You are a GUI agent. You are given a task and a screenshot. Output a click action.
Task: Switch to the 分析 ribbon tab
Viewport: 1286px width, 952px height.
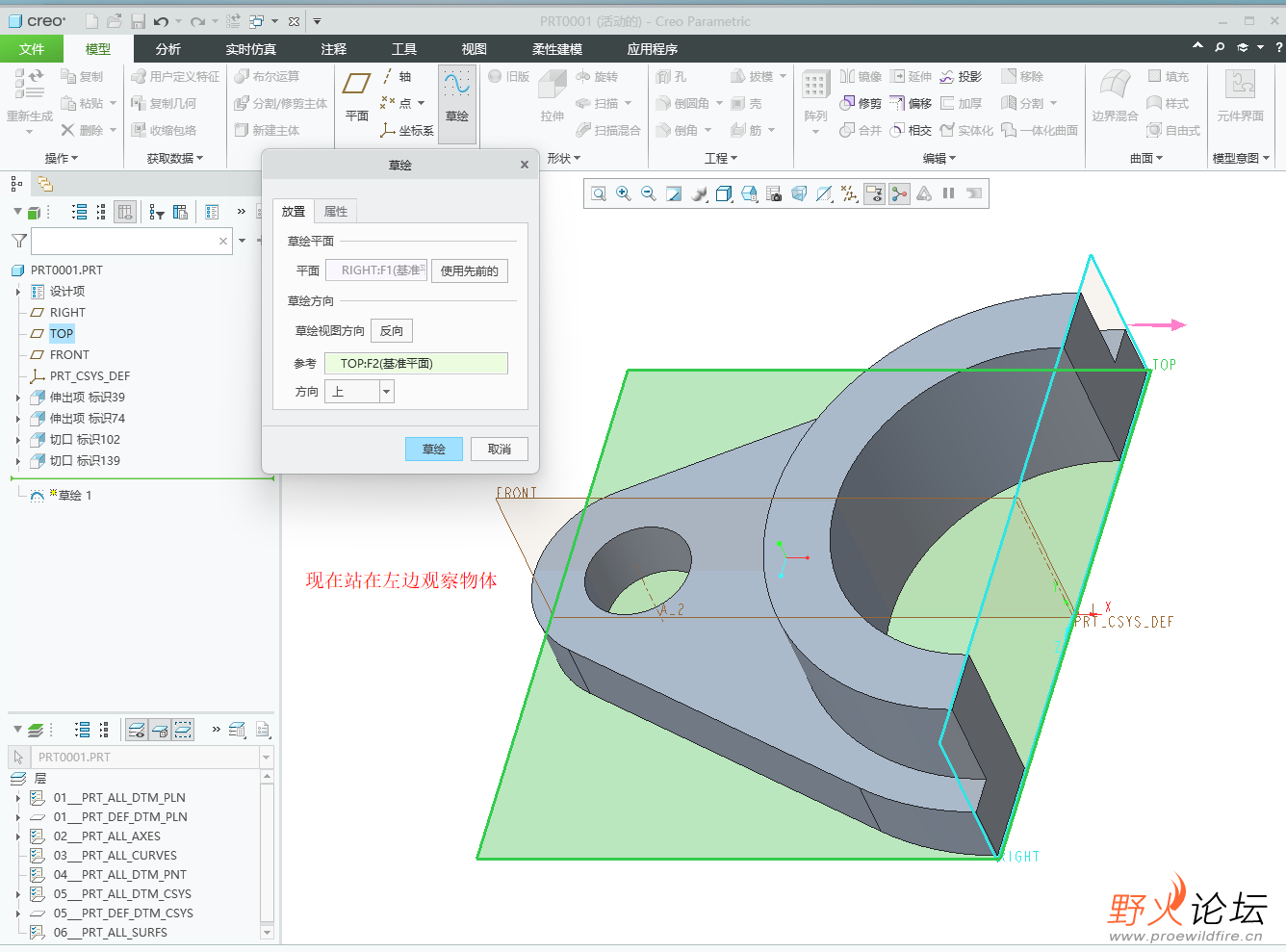(168, 48)
